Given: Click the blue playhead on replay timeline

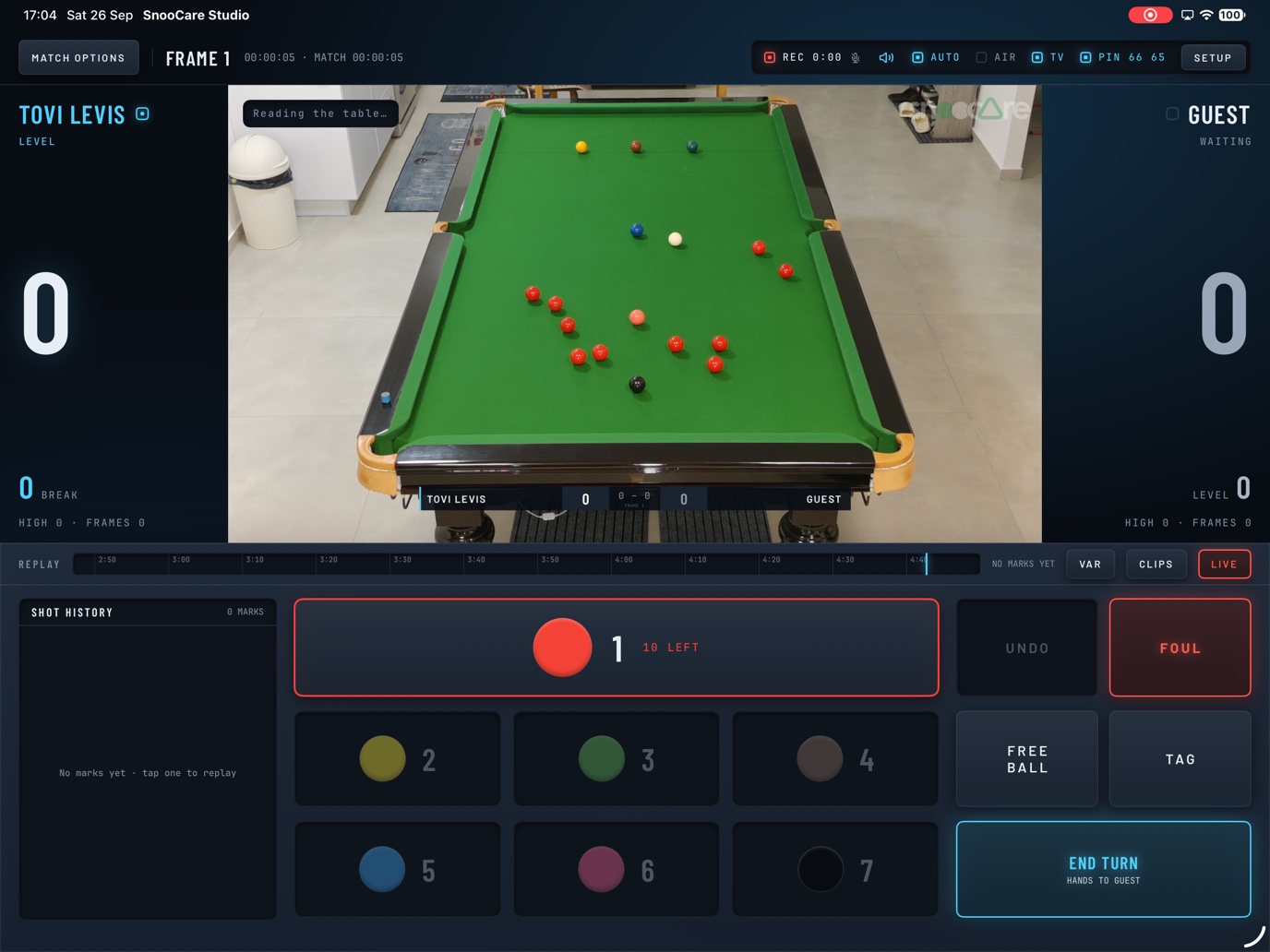Looking at the screenshot, I should [x=926, y=564].
